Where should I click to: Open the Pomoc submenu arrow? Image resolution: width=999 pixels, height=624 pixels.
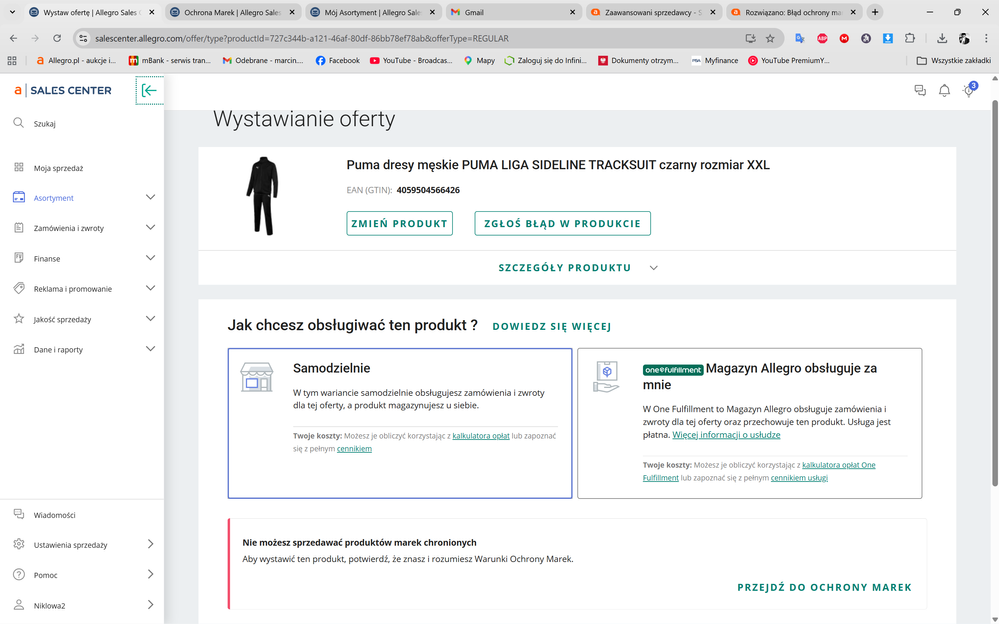click(x=150, y=574)
